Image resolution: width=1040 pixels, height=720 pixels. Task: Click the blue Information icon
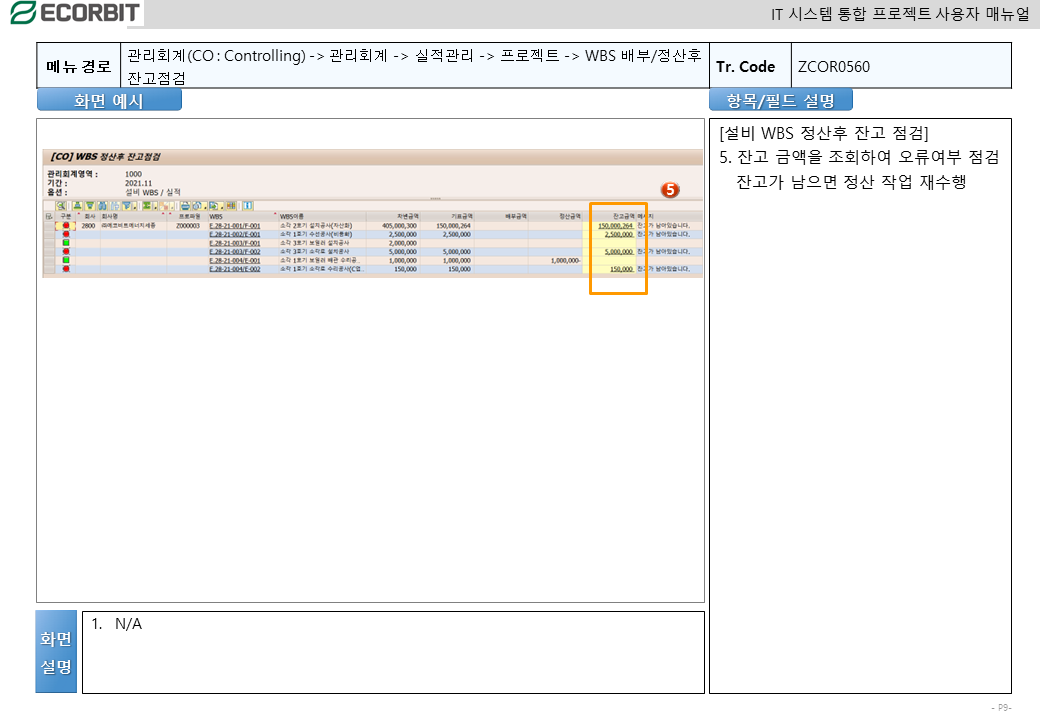click(247, 205)
